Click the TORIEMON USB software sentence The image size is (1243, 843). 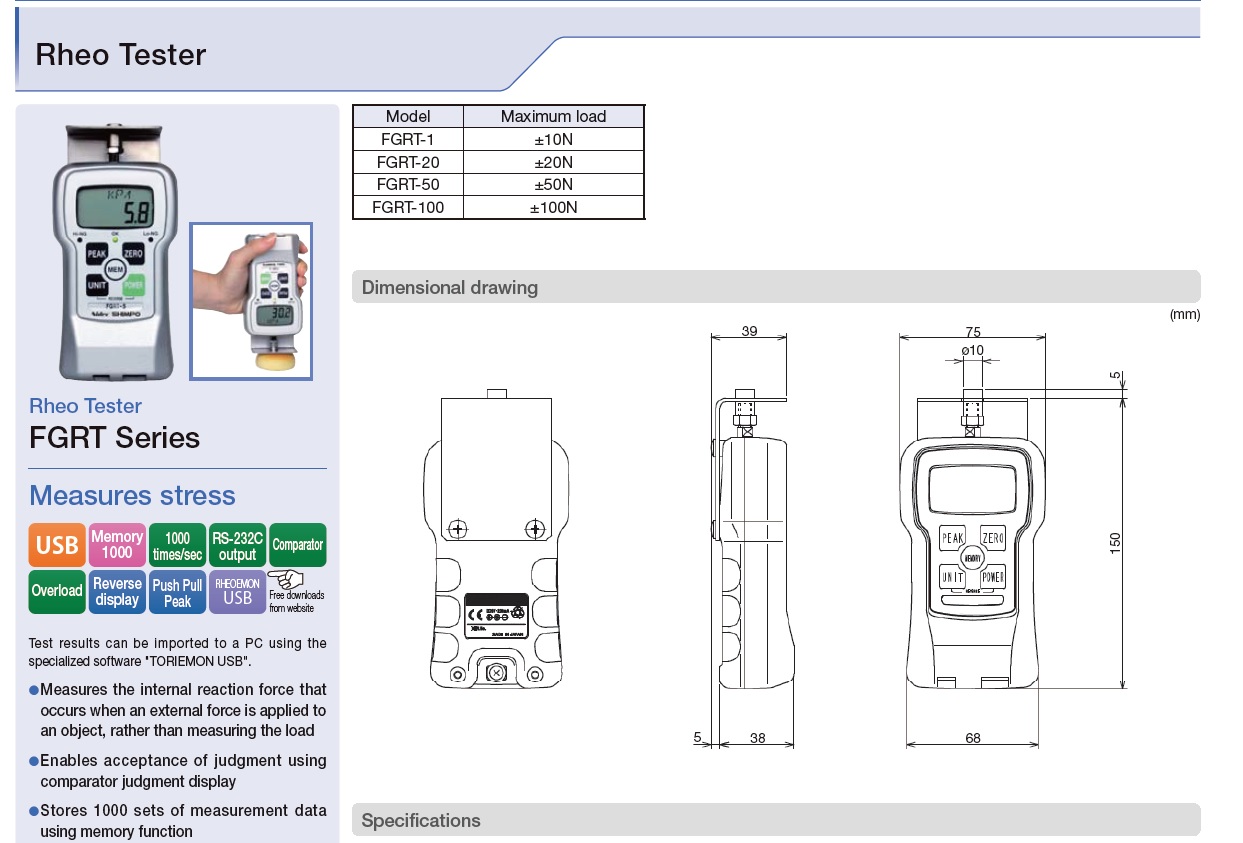[178, 652]
